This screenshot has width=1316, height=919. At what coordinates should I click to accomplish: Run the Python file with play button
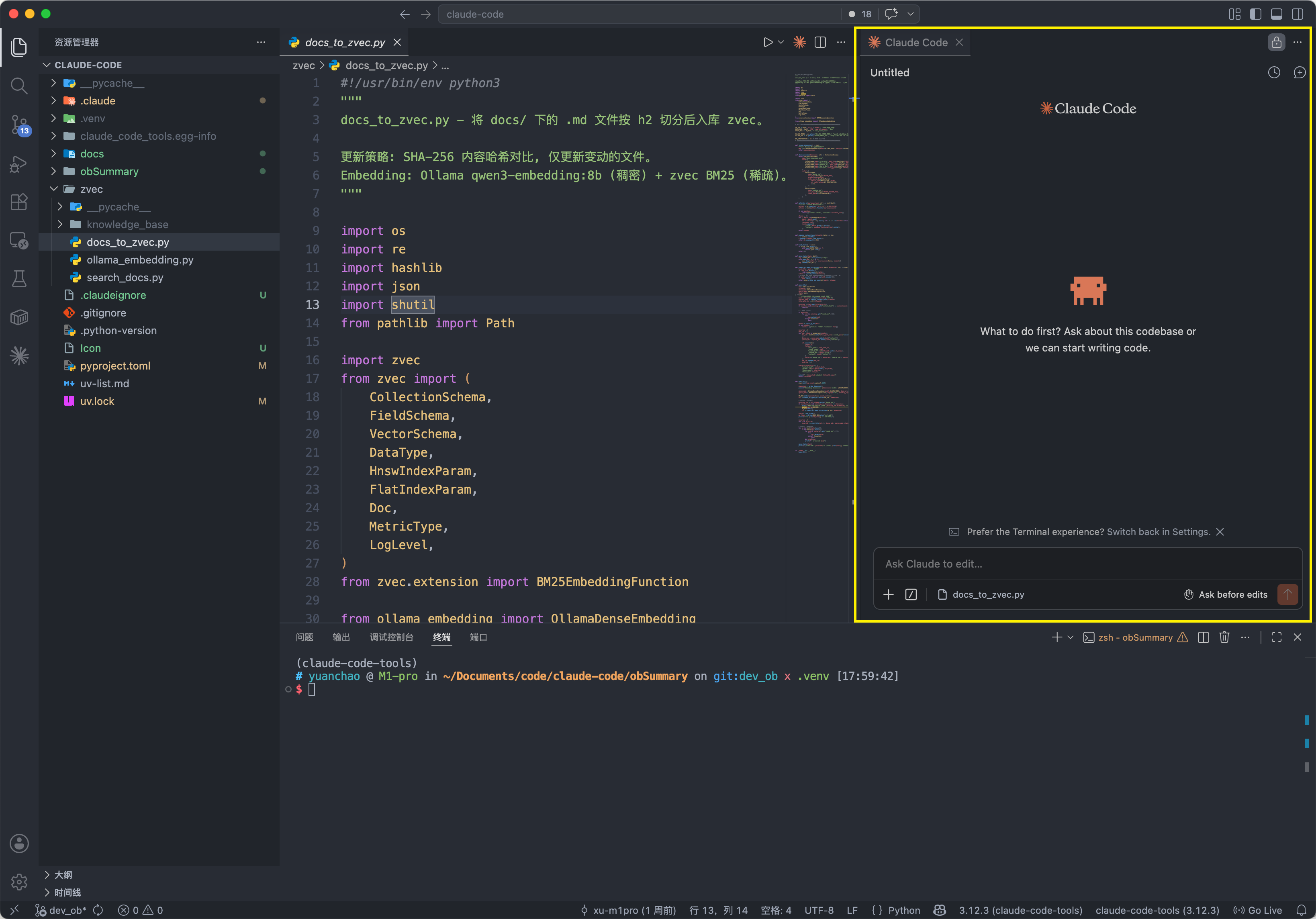[768, 43]
